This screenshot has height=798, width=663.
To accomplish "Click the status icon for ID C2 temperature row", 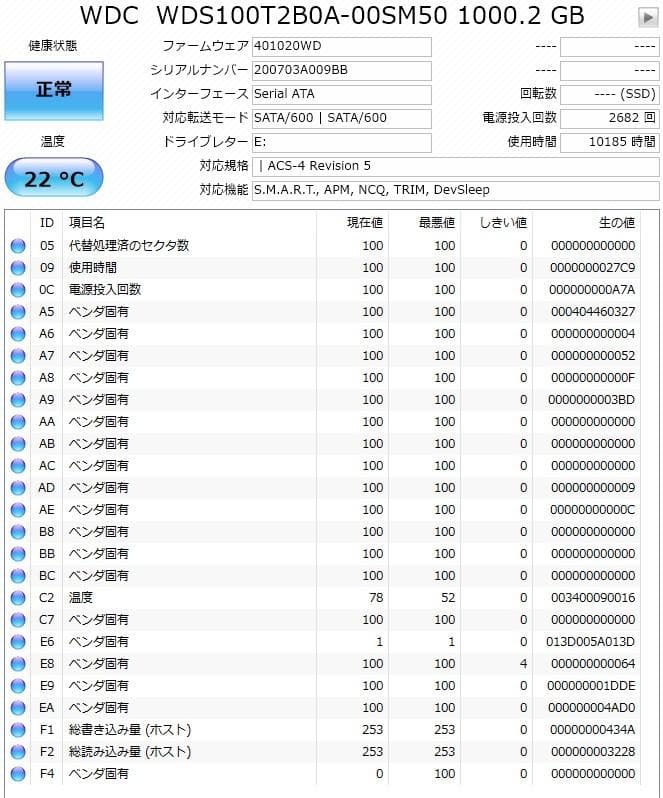I will click(18, 598).
